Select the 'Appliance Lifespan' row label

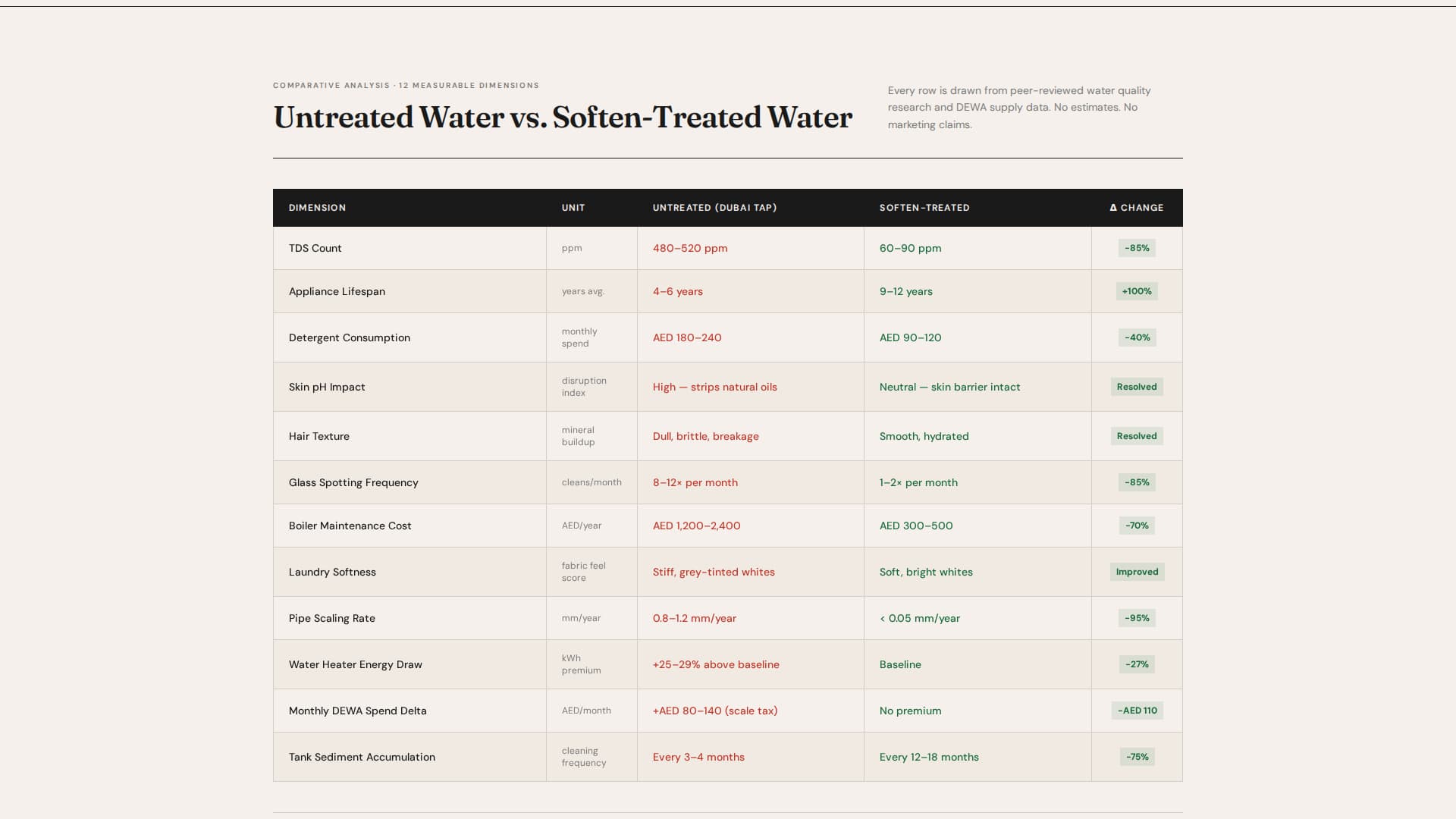tap(337, 291)
